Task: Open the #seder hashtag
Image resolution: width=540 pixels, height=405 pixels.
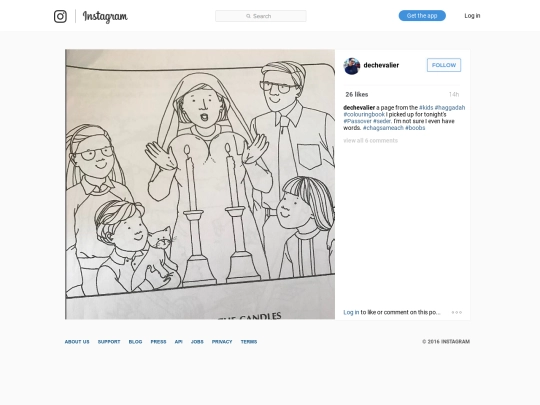Action: click(382, 121)
